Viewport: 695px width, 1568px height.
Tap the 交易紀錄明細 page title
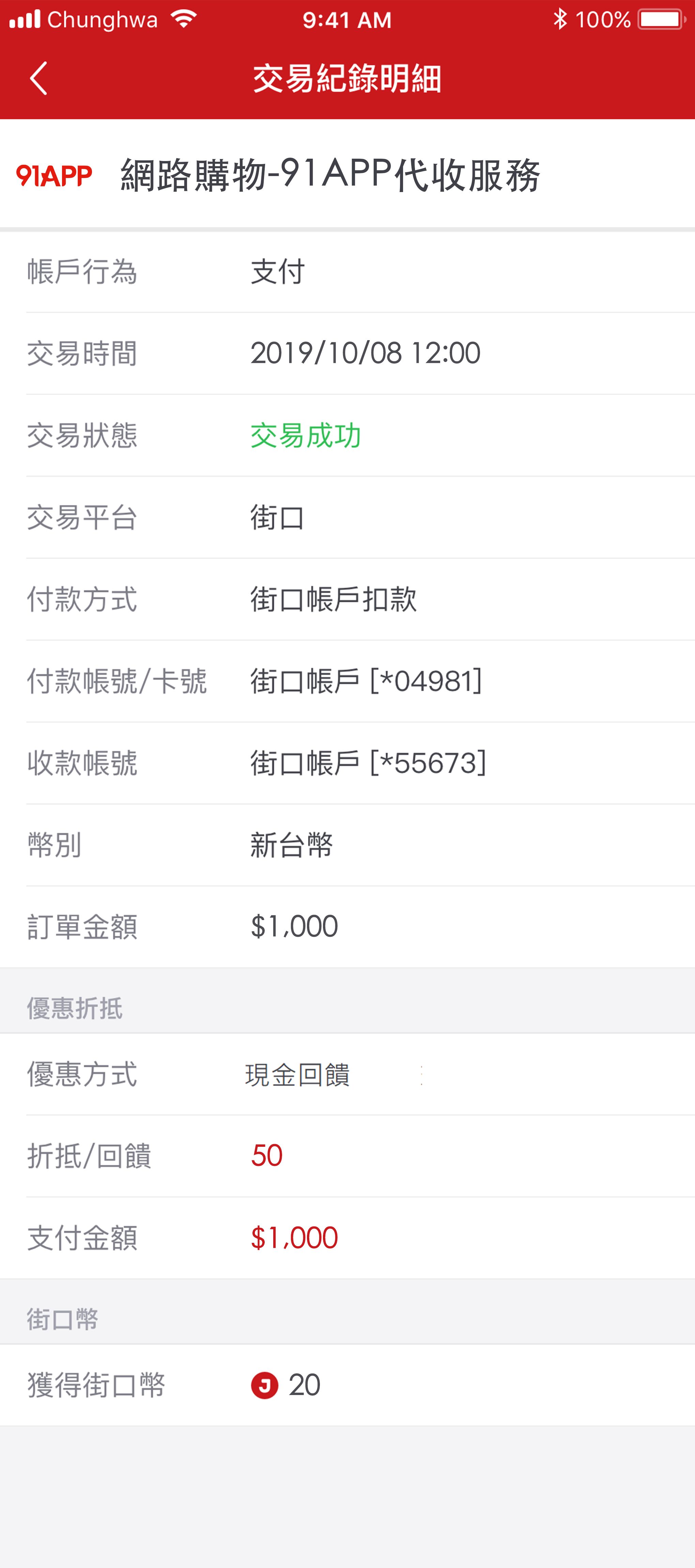tap(347, 79)
